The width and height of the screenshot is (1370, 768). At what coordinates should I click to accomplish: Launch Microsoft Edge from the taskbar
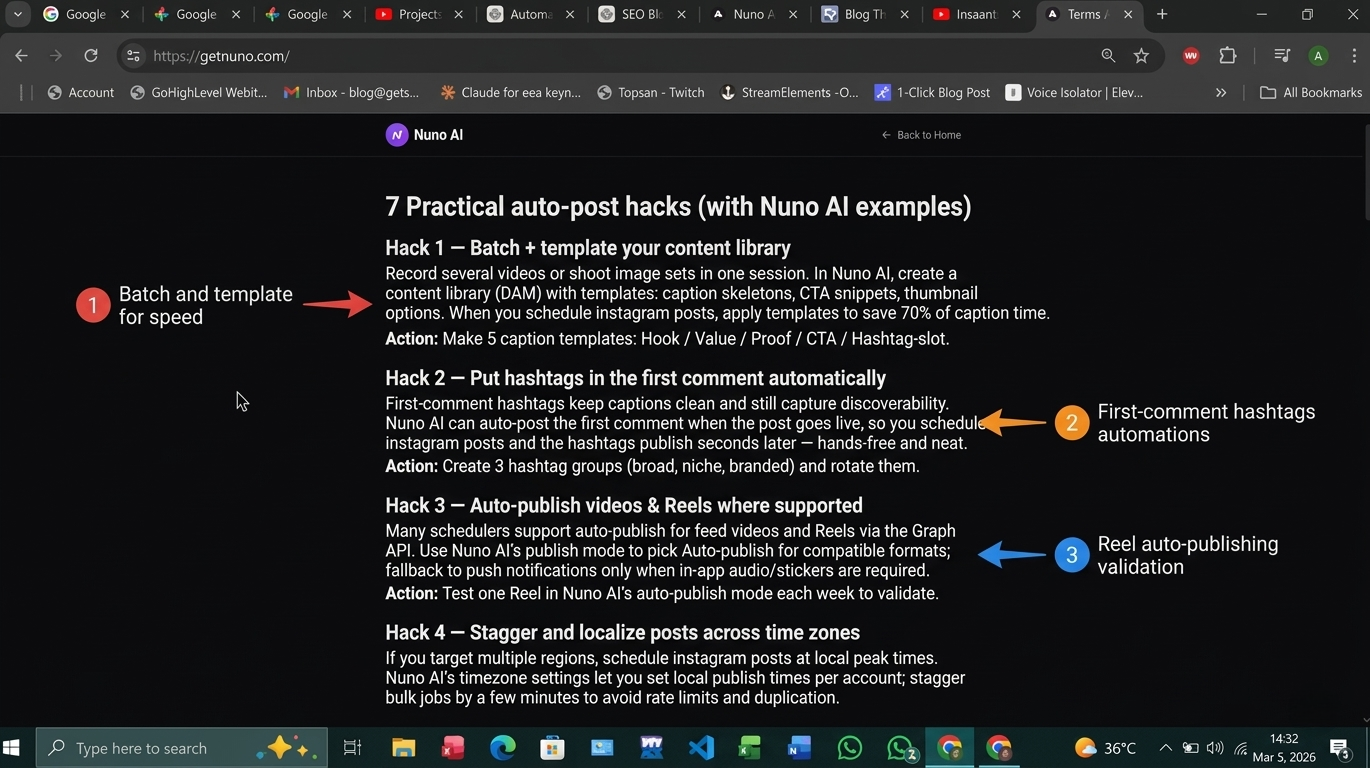(x=502, y=748)
